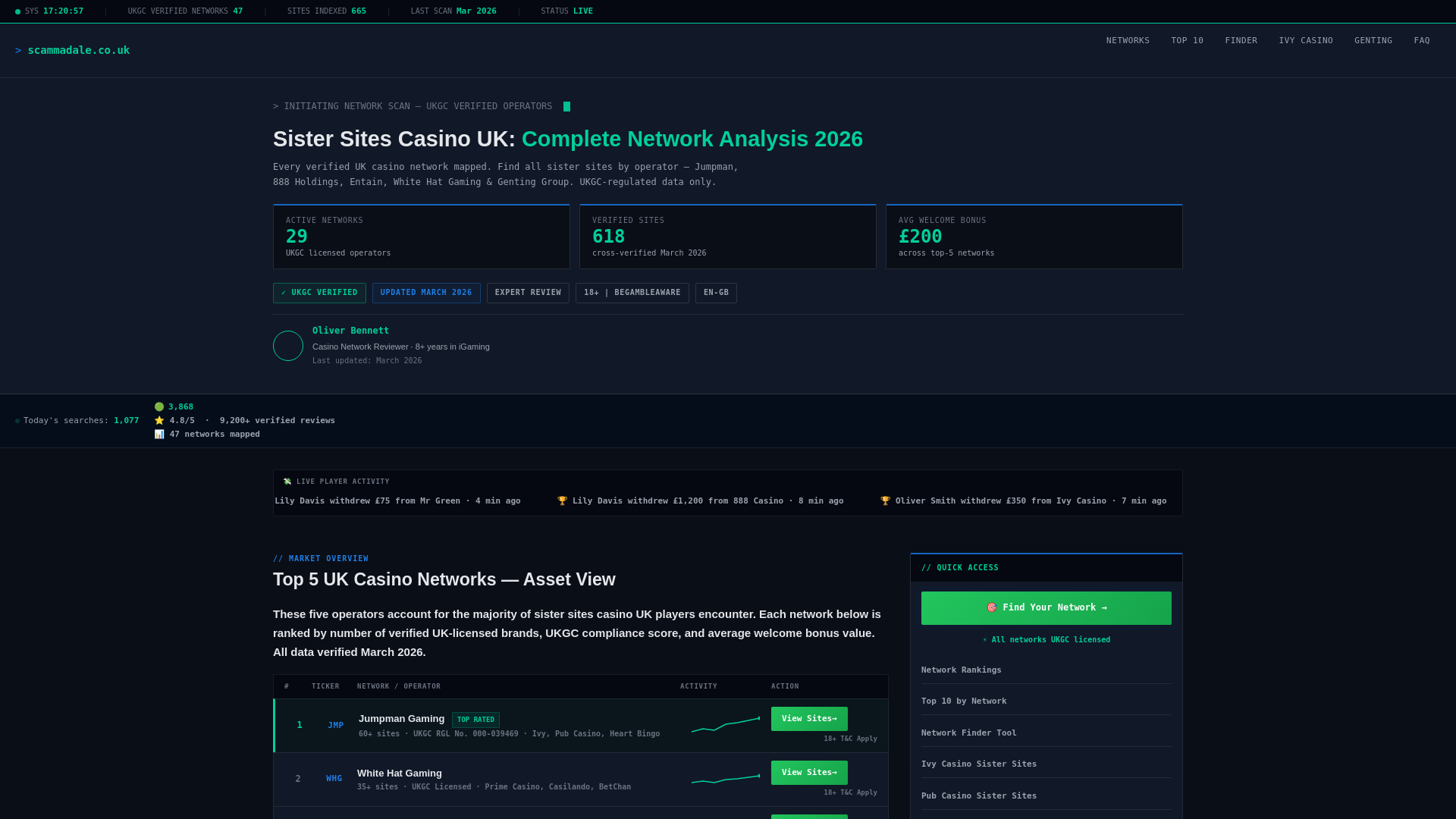This screenshot has height=819, width=1456.
Task: View Sites for White Hat Gaming
Action: tap(809, 773)
